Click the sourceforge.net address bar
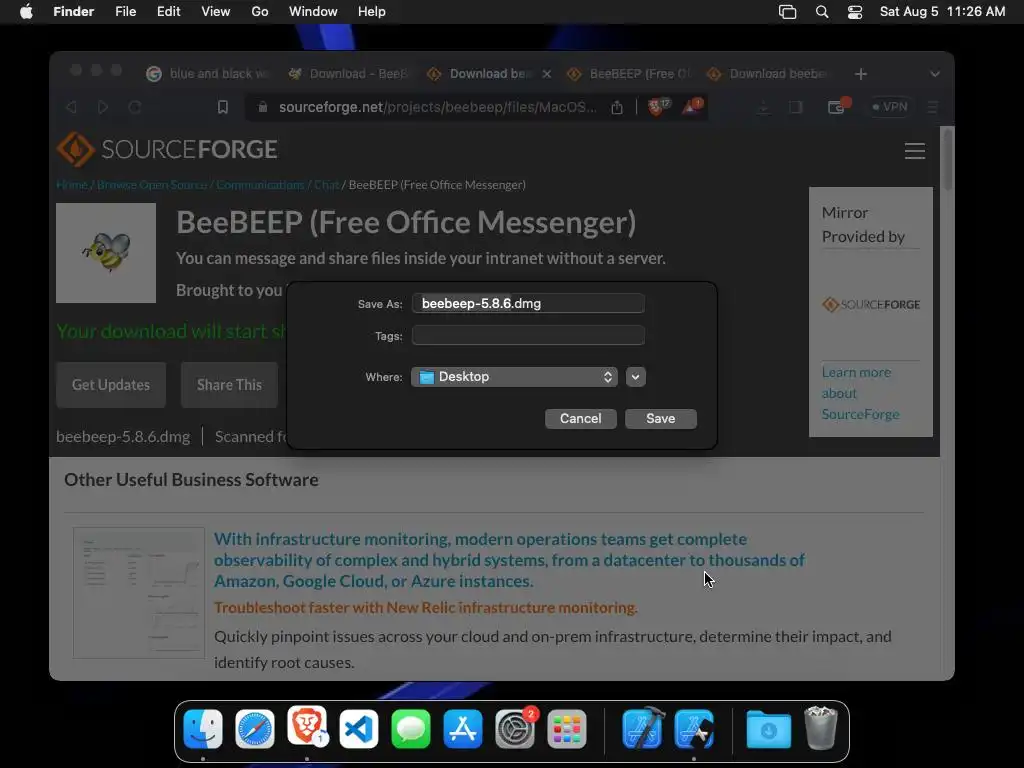 pos(437,107)
